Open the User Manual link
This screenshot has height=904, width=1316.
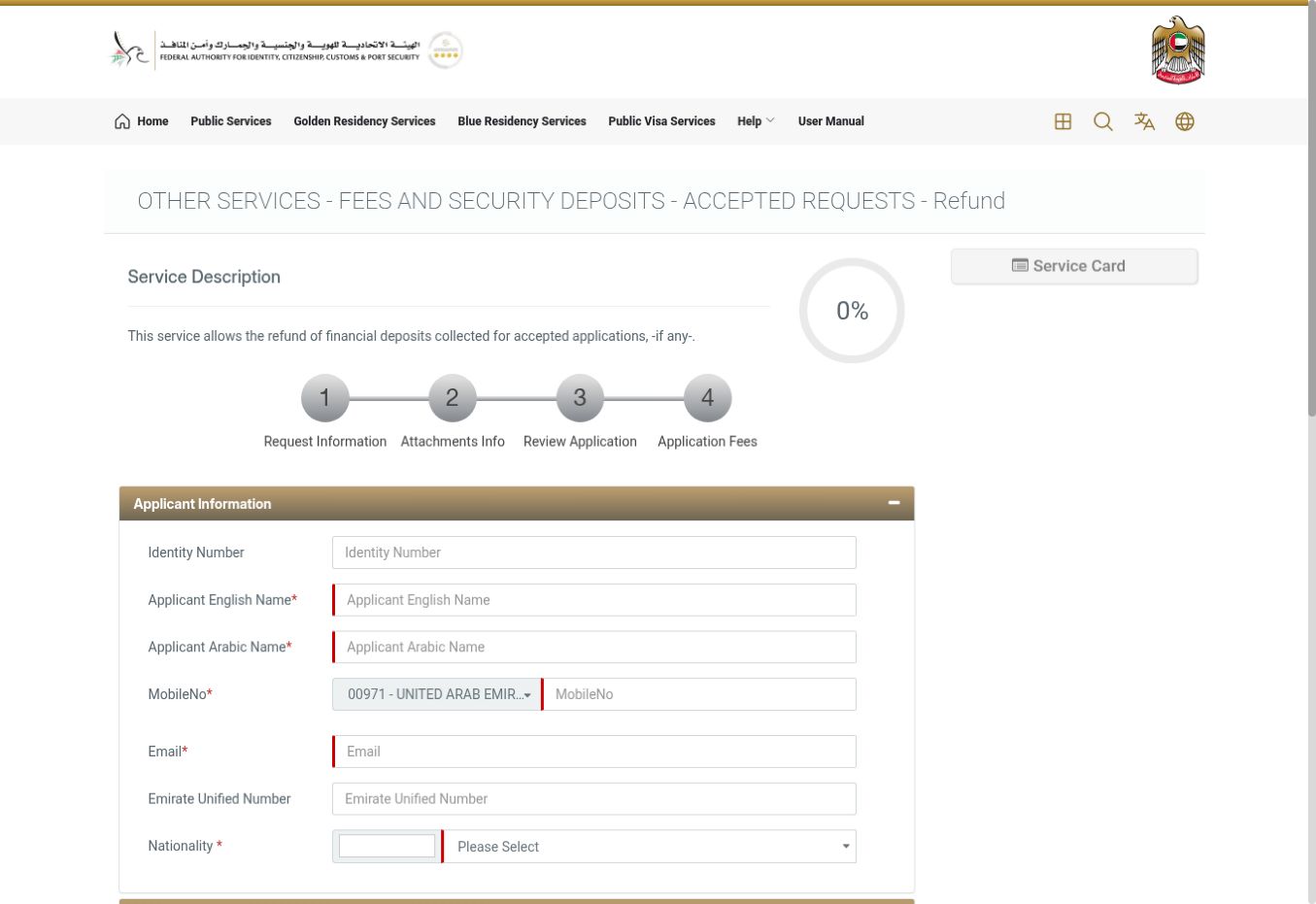pos(830,121)
